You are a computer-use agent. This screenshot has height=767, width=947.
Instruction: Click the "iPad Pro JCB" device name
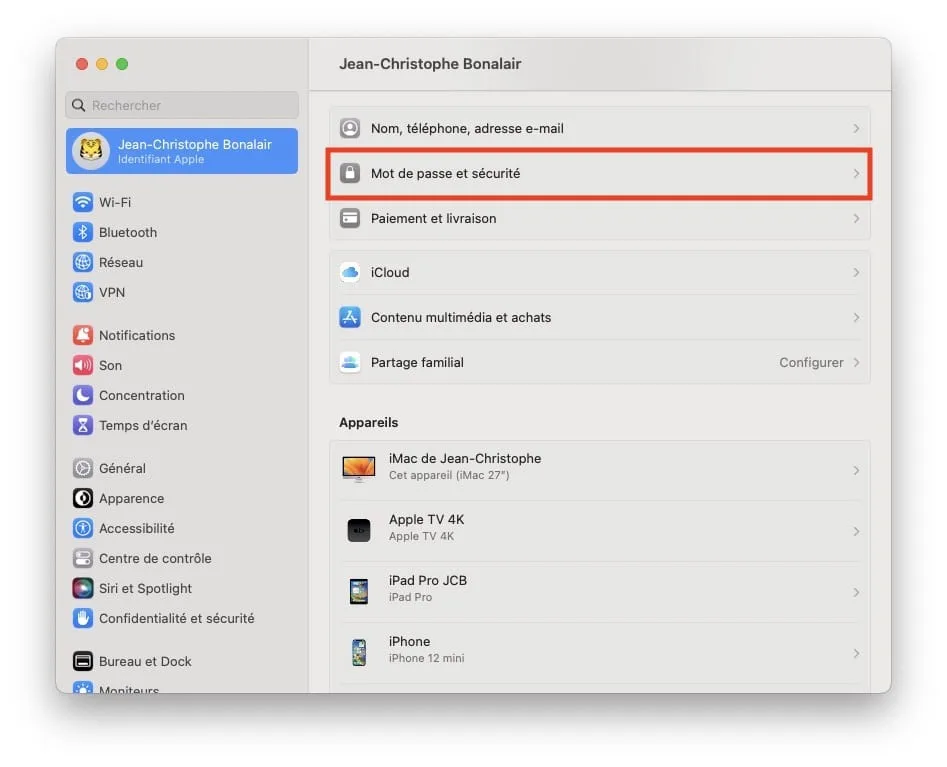pyautogui.click(x=428, y=580)
